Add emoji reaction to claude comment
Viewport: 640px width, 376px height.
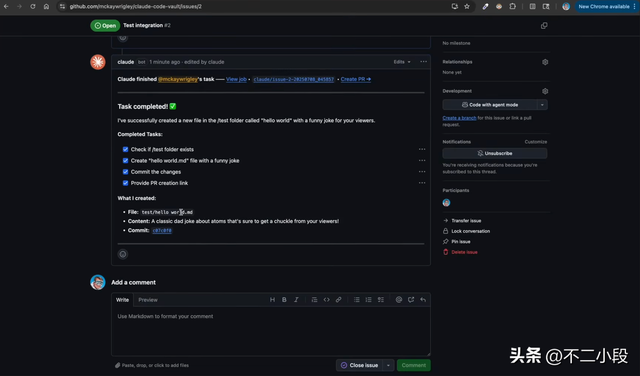pyautogui.click(x=123, y=254)
